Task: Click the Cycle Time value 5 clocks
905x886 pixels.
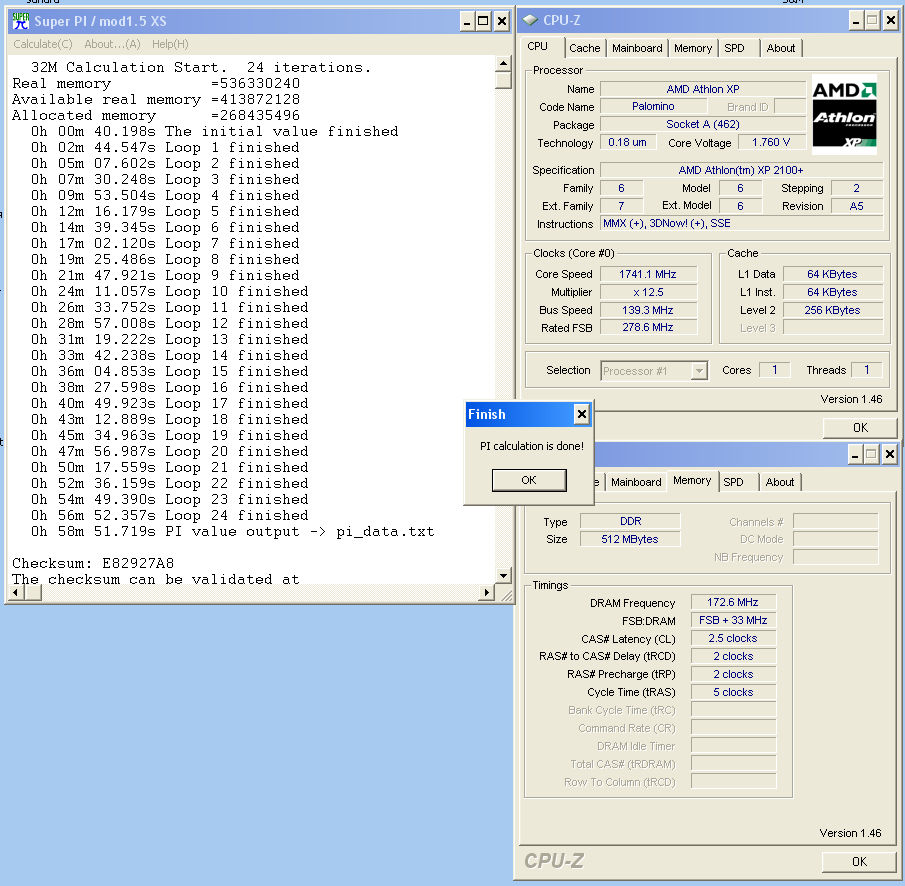Action: click(x=733, y=691)
